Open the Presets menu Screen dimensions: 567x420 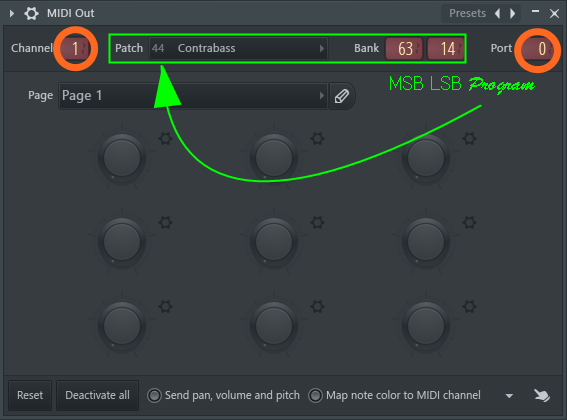pos(467,13)
